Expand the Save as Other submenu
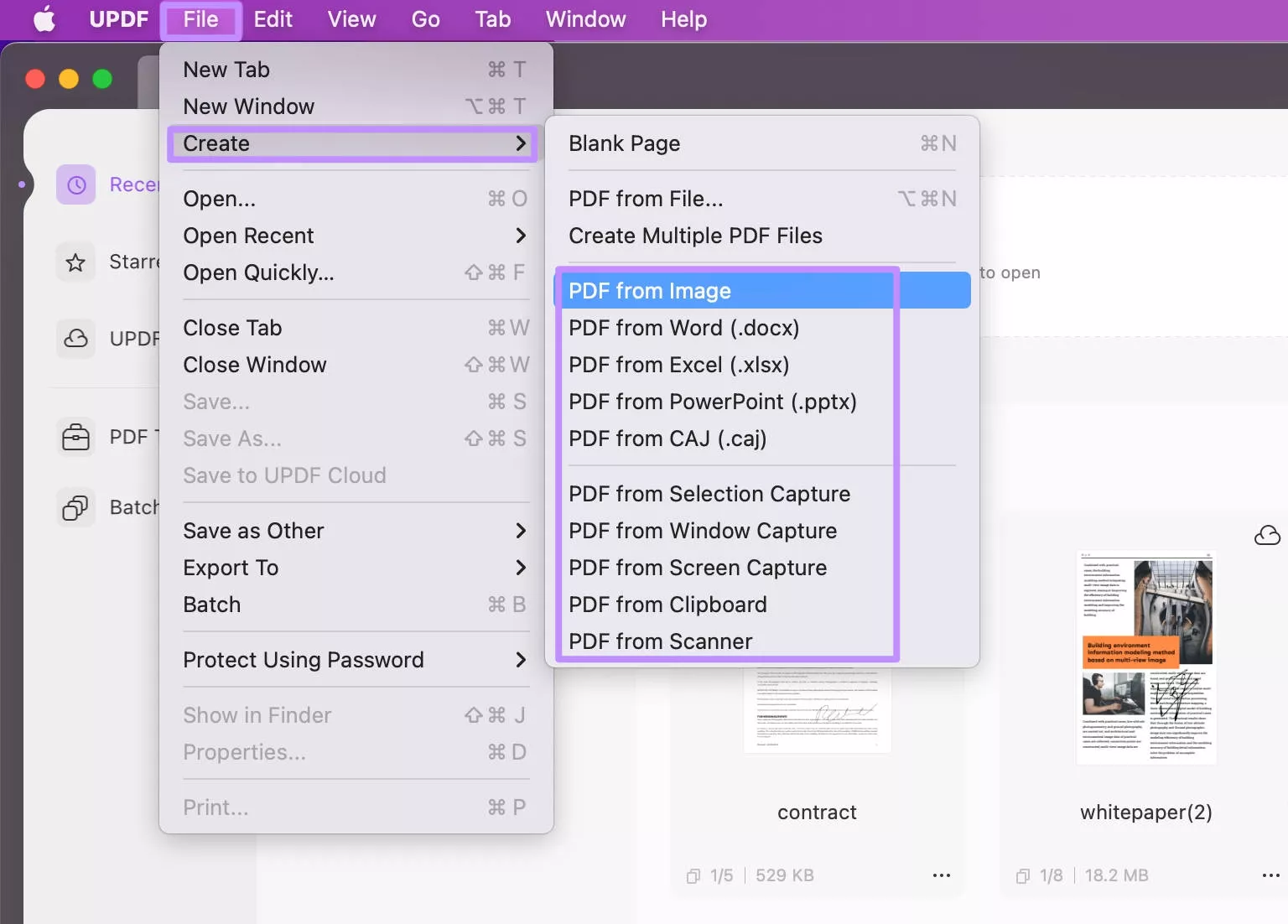 coord(356,531)
